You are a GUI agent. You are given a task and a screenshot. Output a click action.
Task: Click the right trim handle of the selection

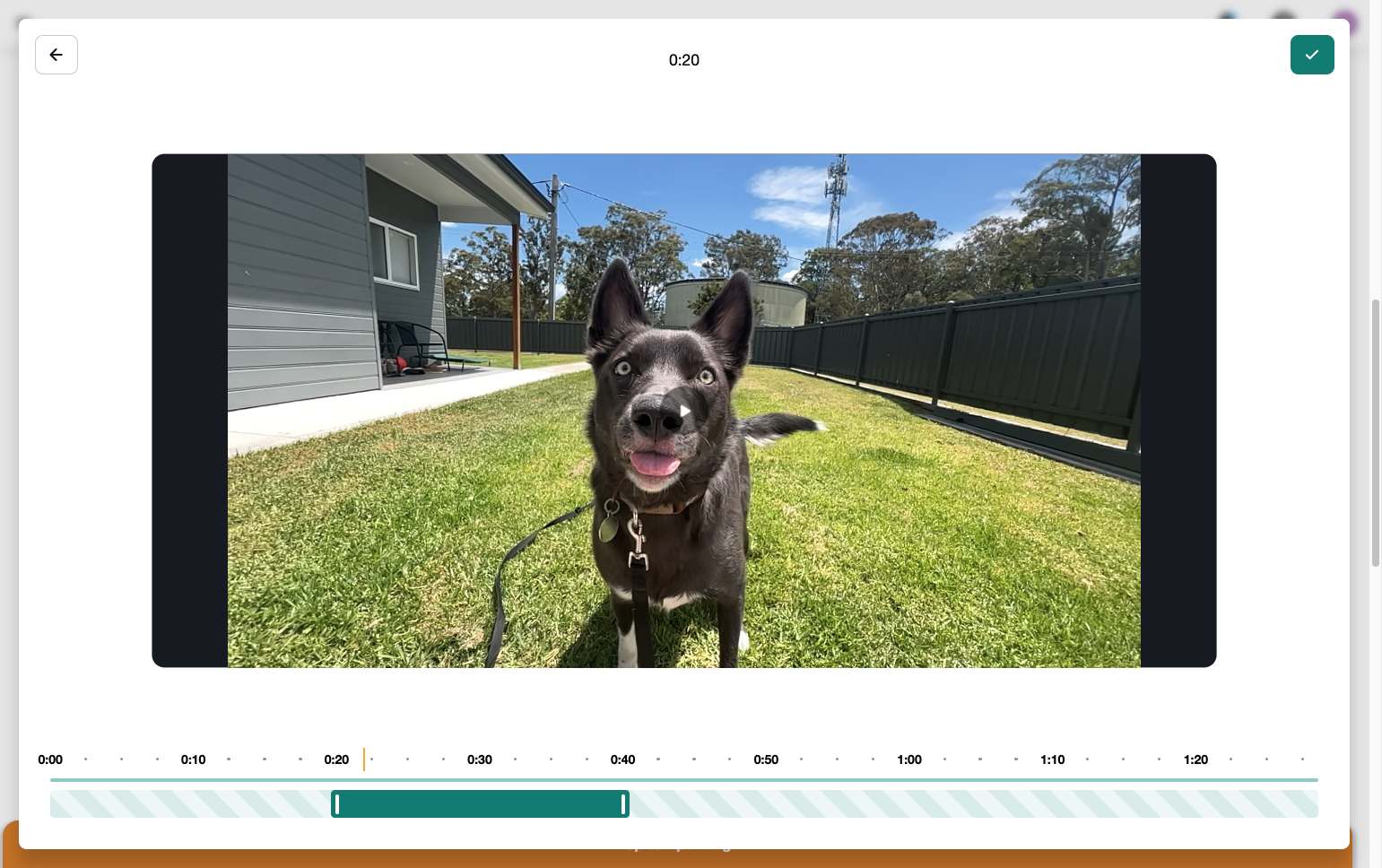(x=623, y=804)
